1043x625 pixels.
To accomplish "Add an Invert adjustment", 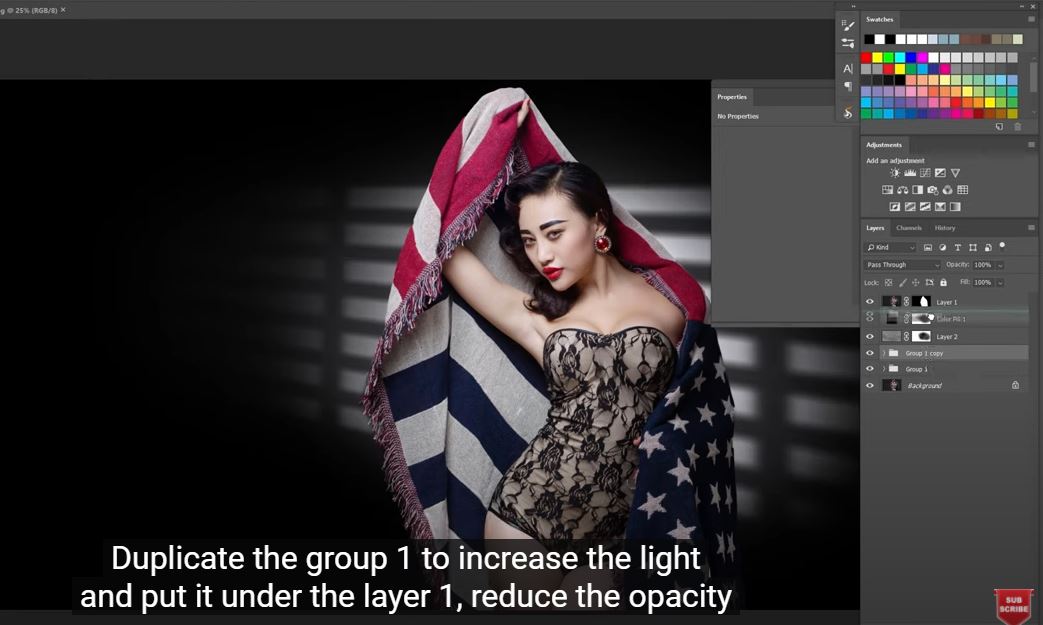I will (895, 207).
